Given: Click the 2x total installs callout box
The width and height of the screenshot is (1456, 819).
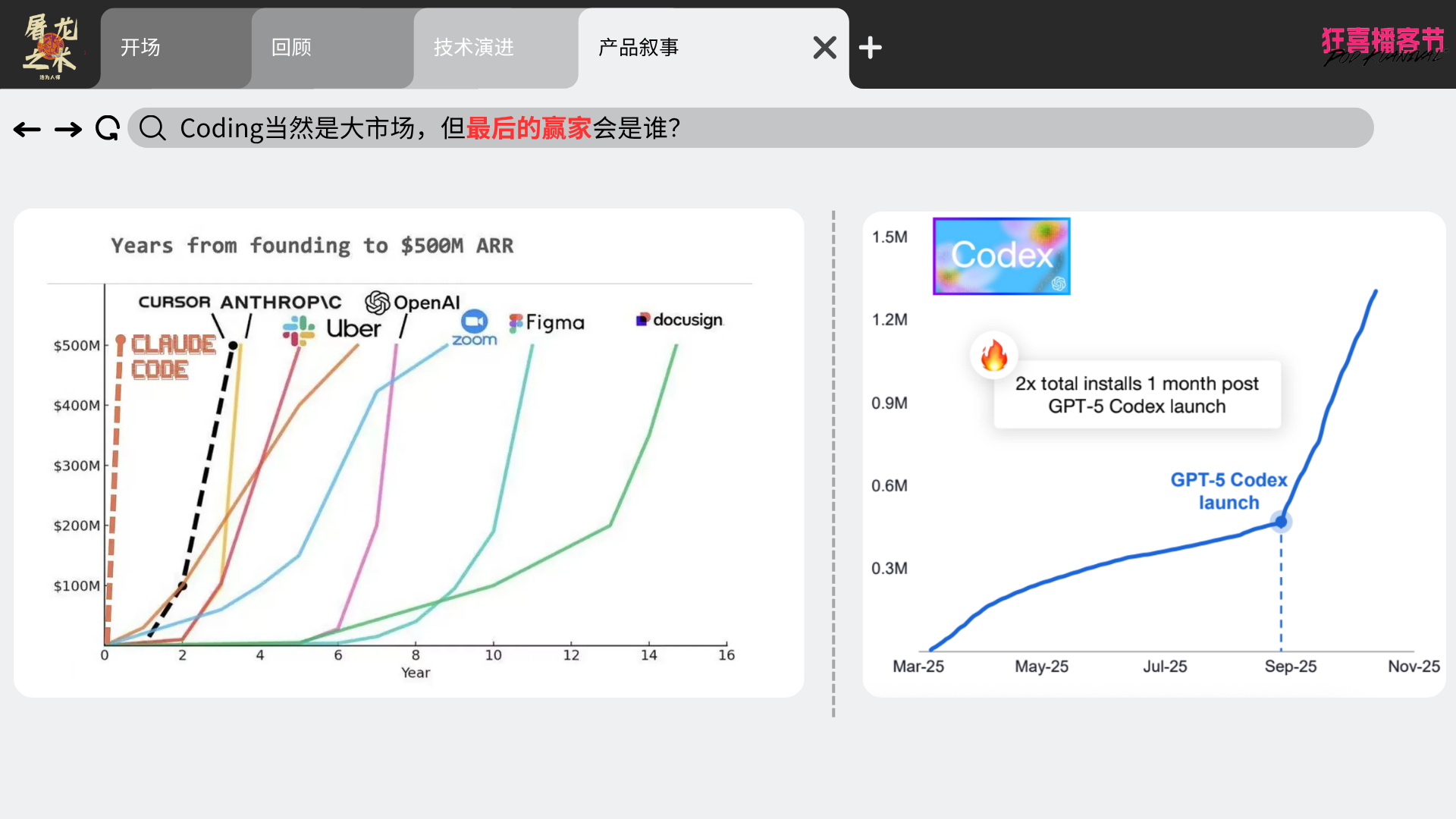Looking at the screenshot, I should 1137,394.
